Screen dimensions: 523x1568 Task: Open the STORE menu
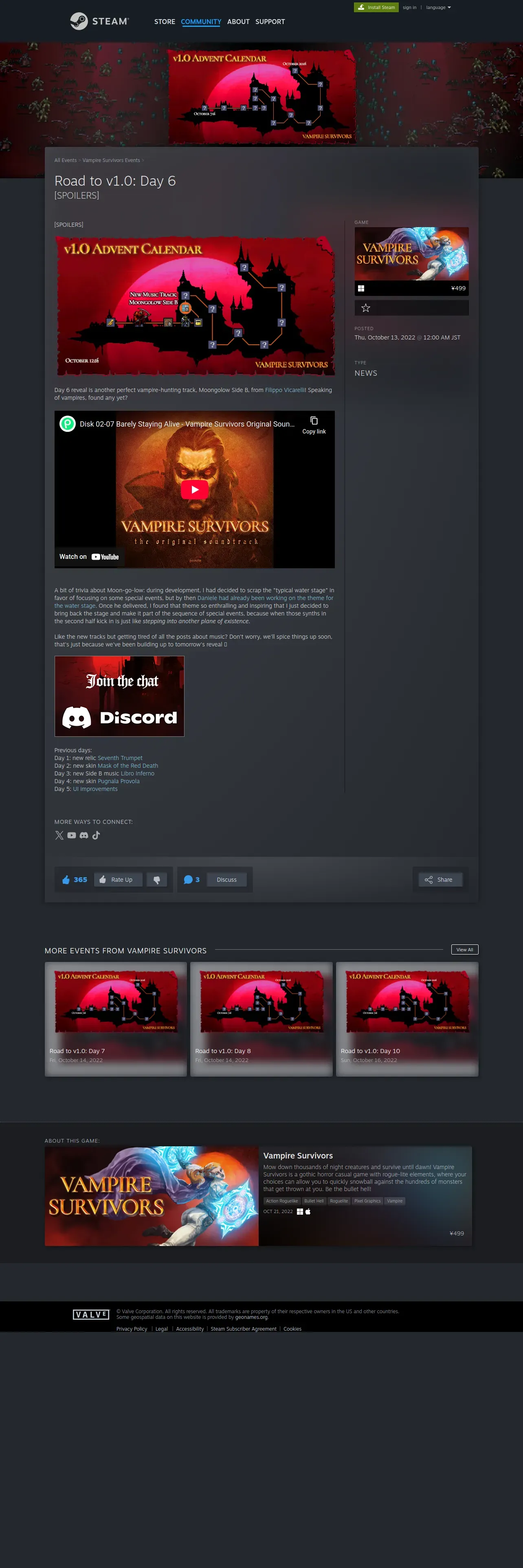pos(165,22)
